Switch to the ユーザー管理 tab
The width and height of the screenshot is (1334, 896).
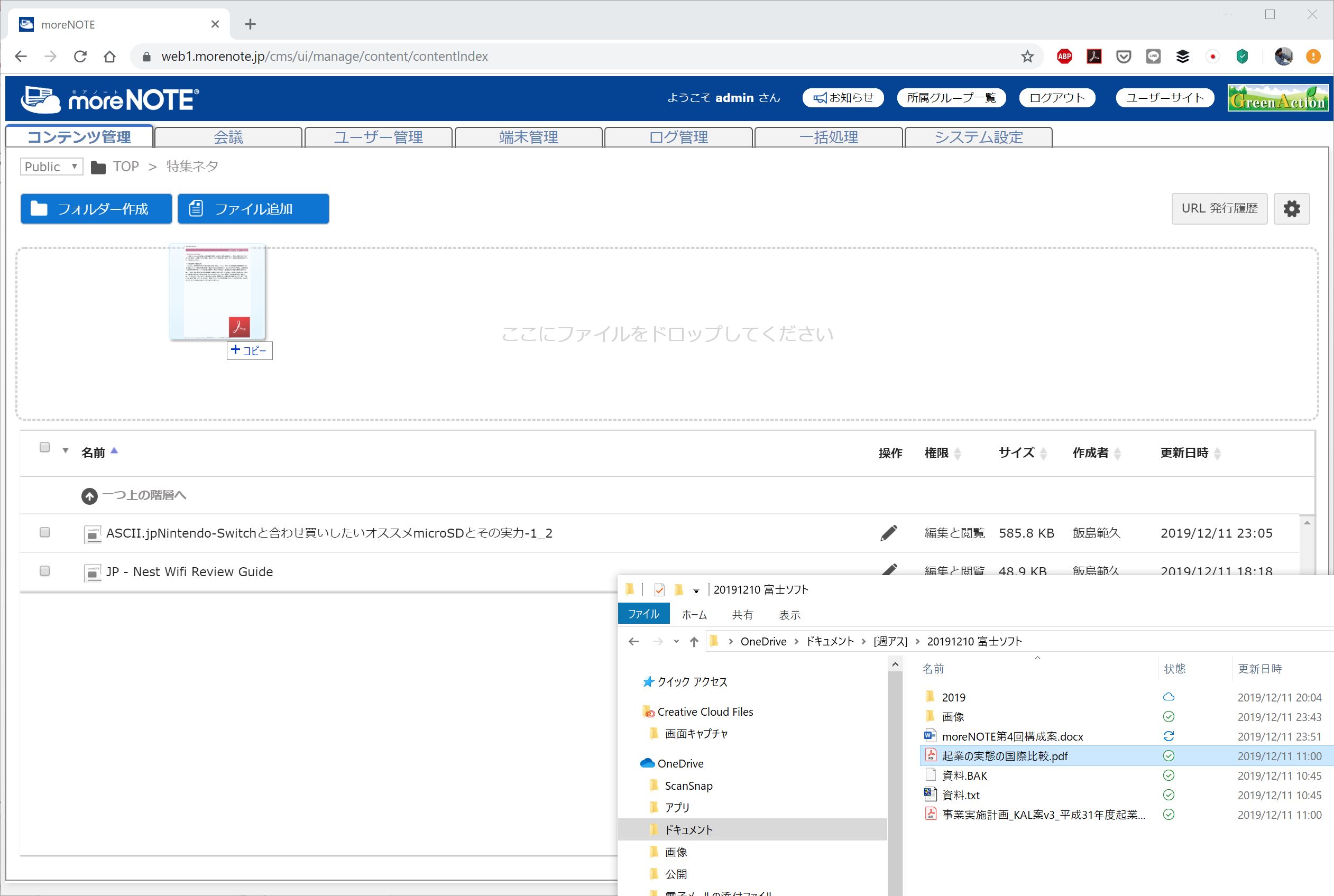[x=379, y=137]
